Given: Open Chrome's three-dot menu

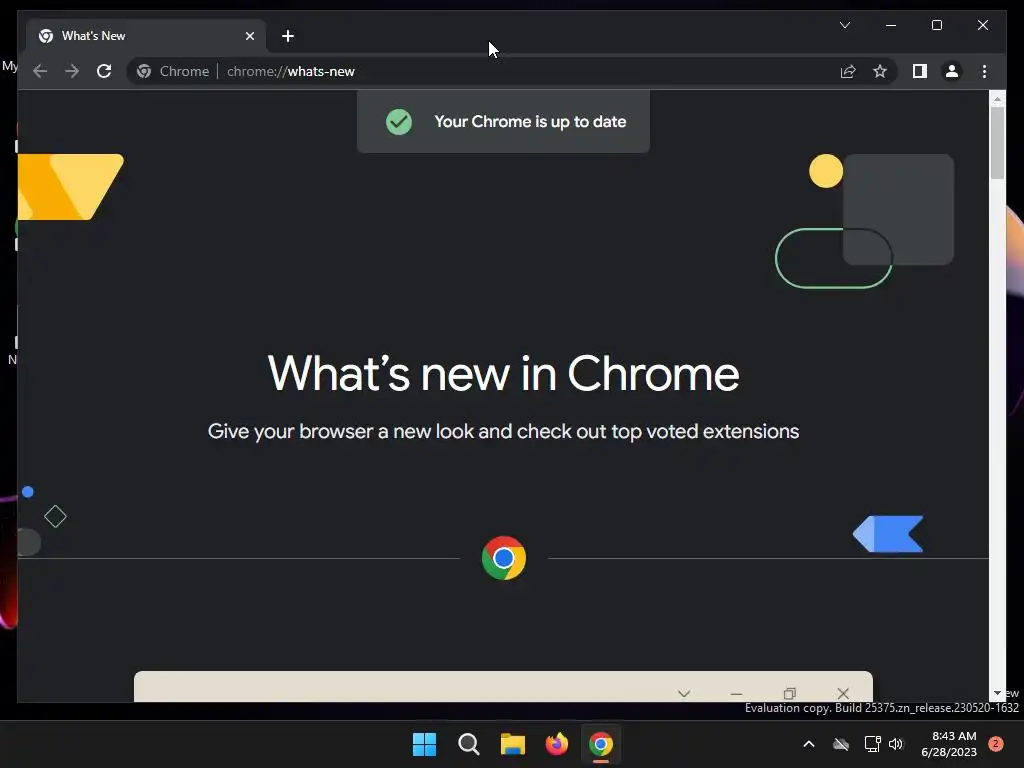Looking at the screenshot, I should [984, 71].
